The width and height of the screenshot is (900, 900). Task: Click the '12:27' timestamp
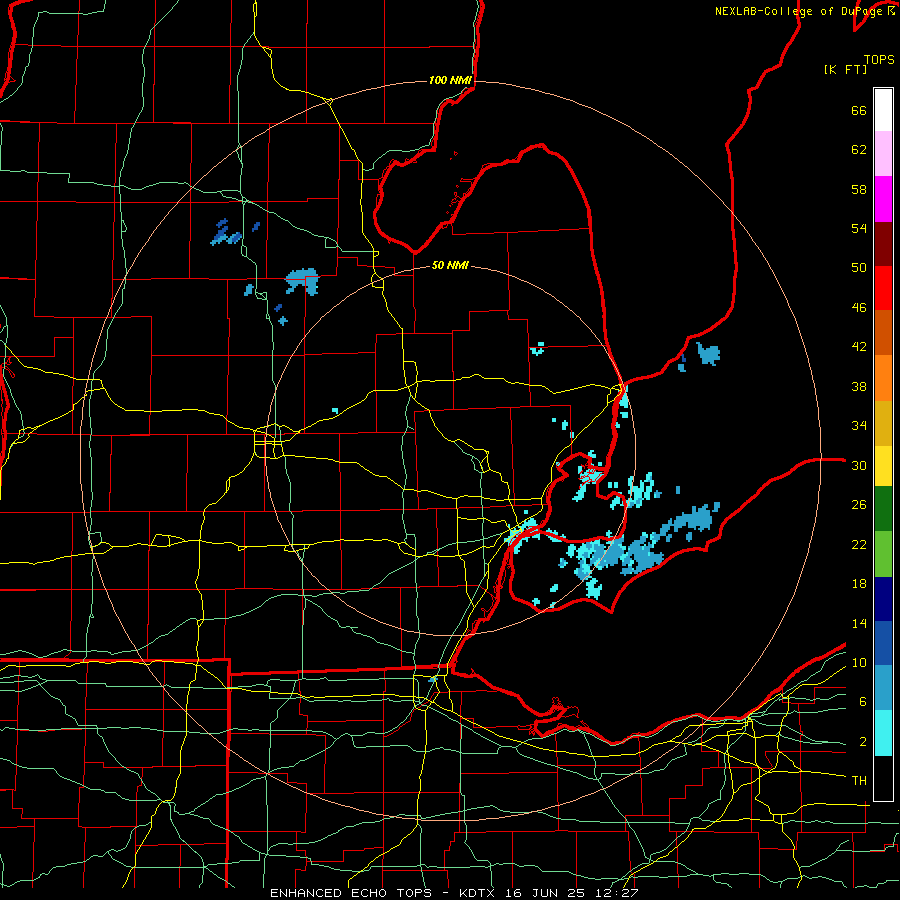click(619, 893)
